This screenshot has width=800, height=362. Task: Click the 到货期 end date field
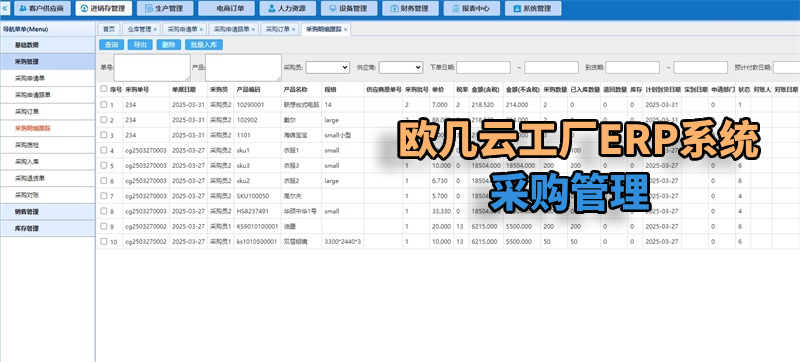coord(701,67)
